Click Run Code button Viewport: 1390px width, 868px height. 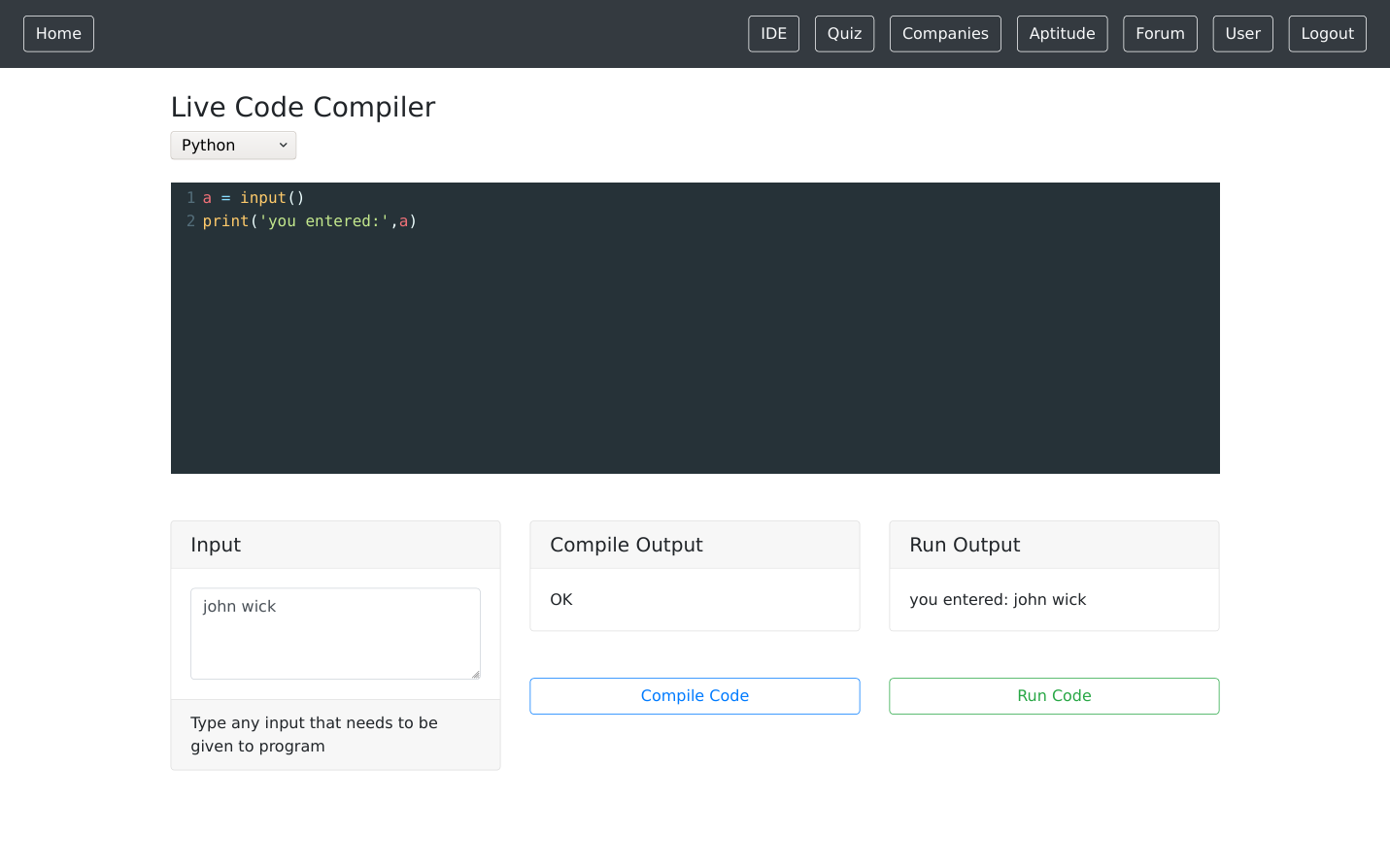(x=1054, y=696)
